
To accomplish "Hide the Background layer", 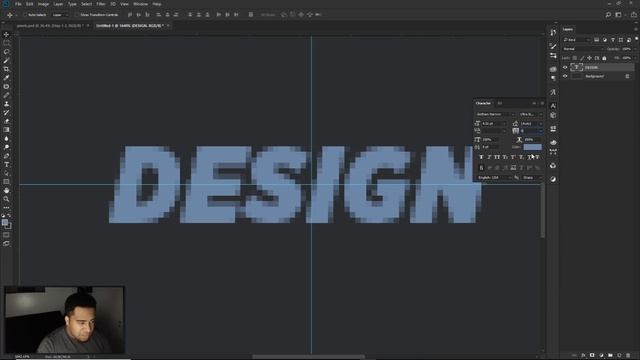I will (565, 76).
